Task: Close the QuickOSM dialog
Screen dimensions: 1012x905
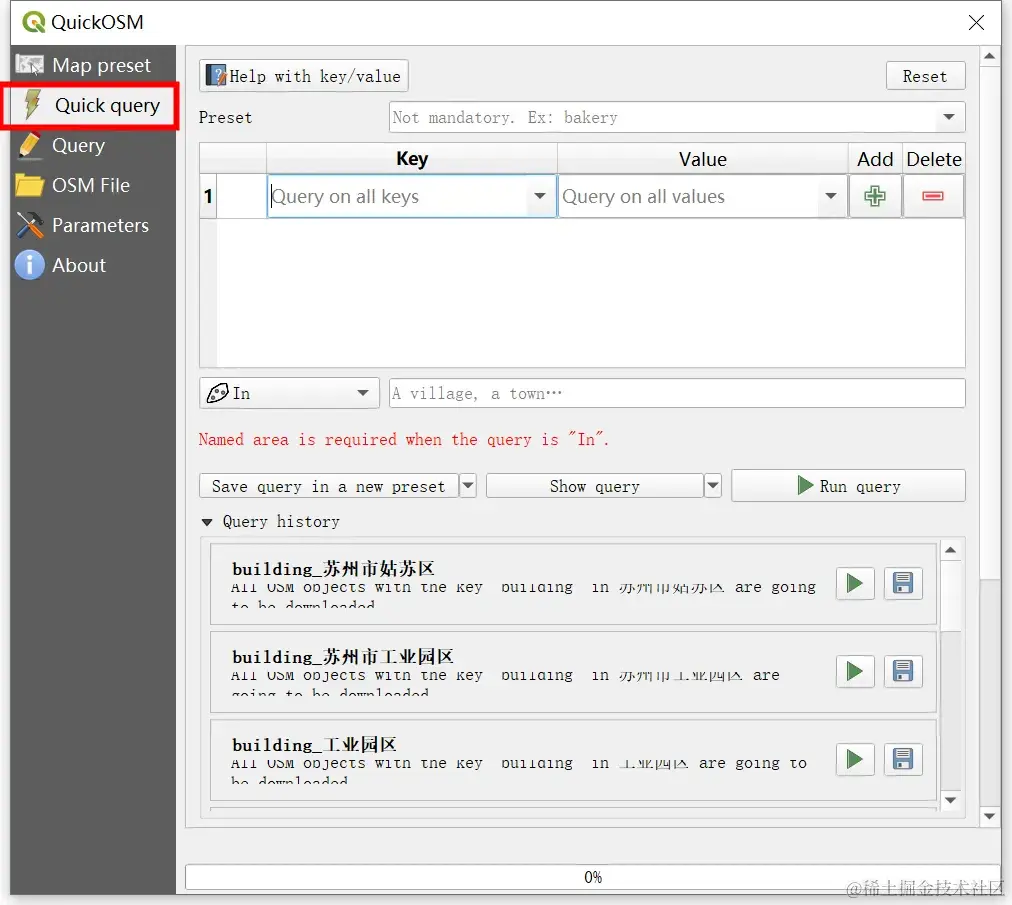Action: [x=976, y=23]
